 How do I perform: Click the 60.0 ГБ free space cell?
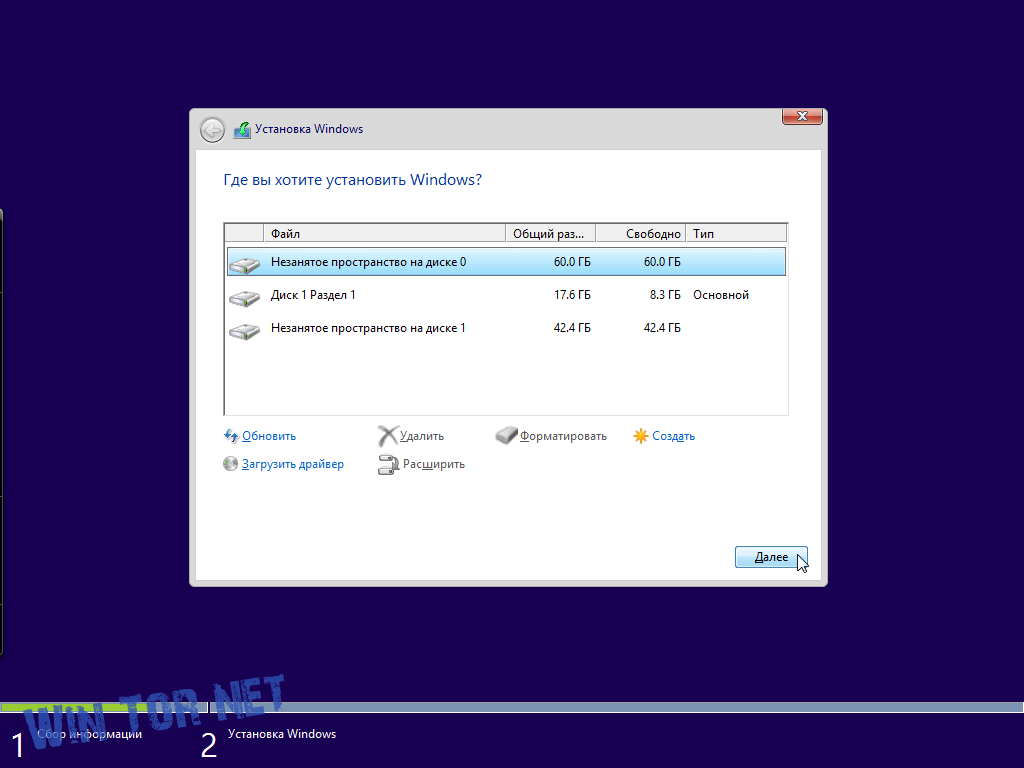[x=662, y=262]
